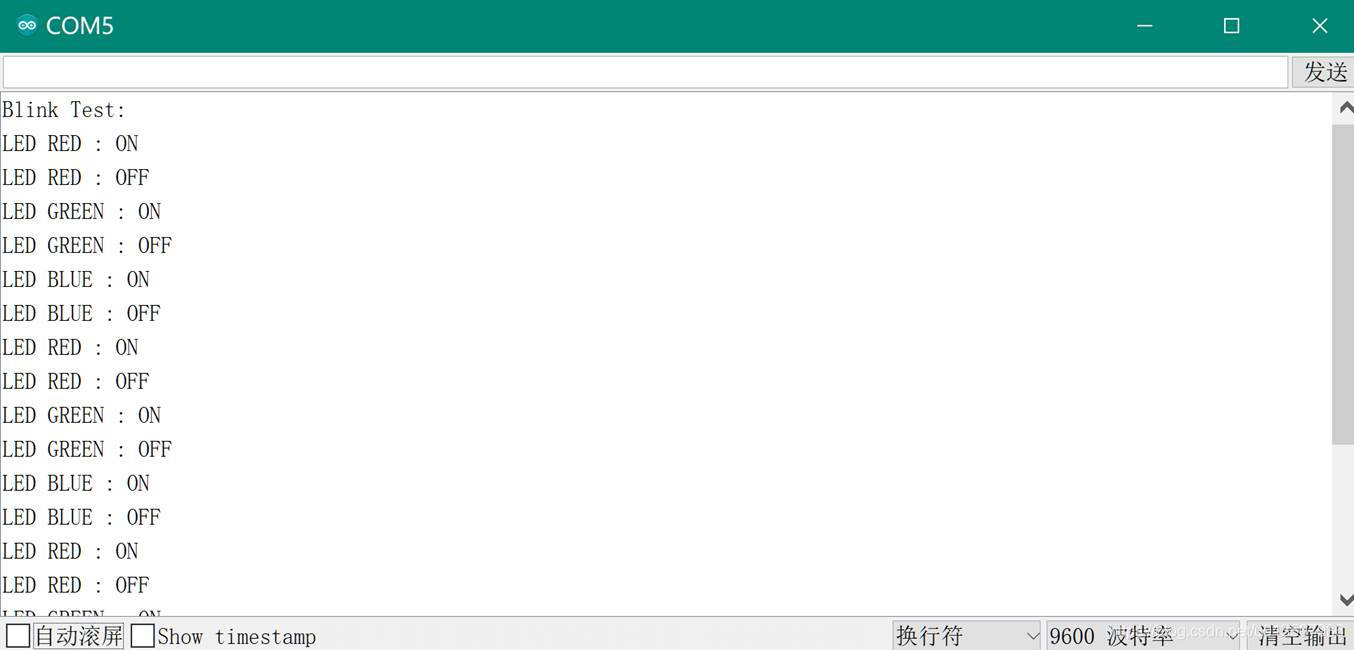The image size is (1354, 650).
Task: Click the scrollbar down arrow
Action: [x=1344, y=600]
